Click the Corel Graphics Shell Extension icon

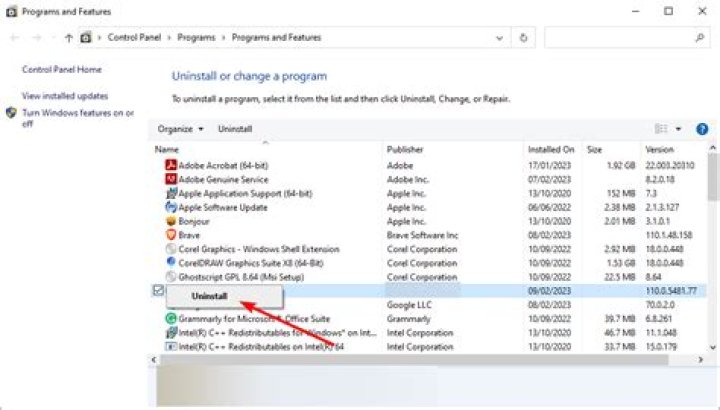click(171, 249)
